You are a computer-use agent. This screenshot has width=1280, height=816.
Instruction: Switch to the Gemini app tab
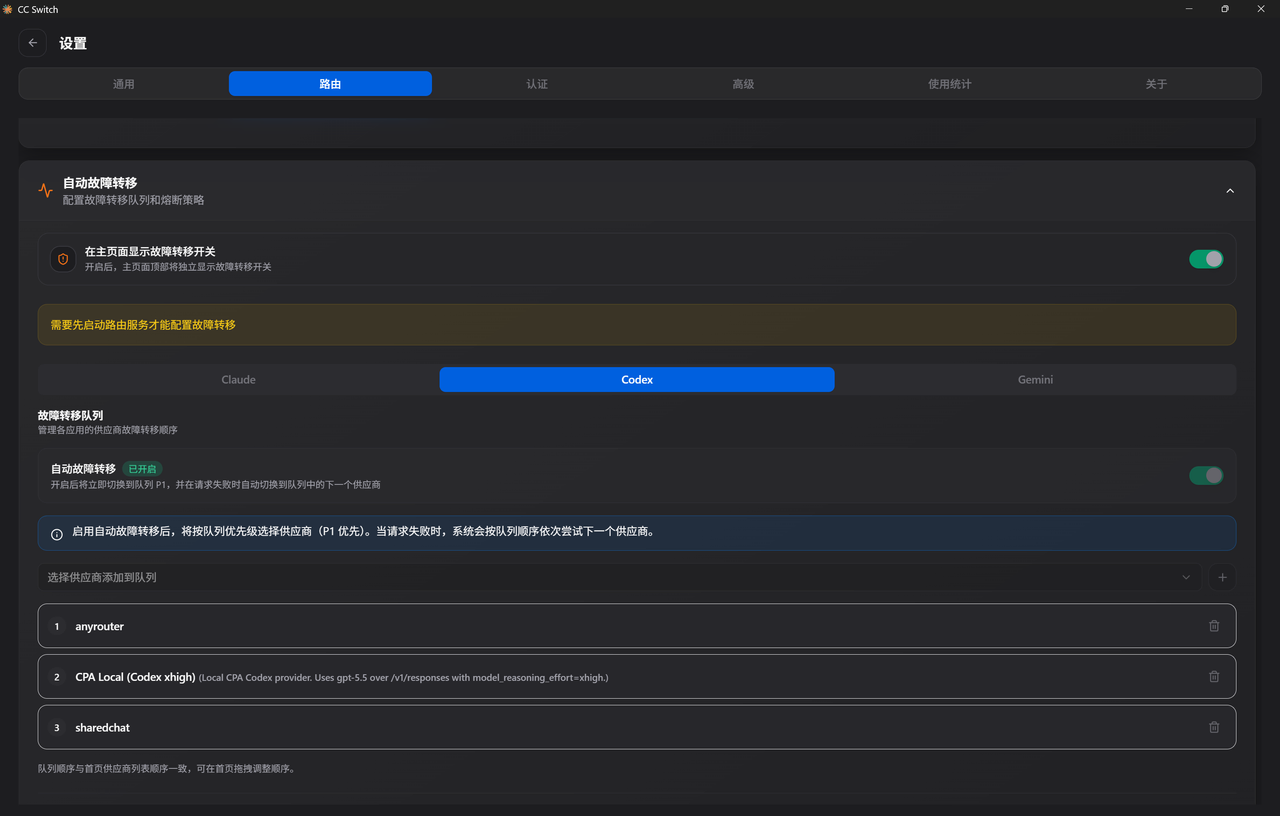(1035, 380)
